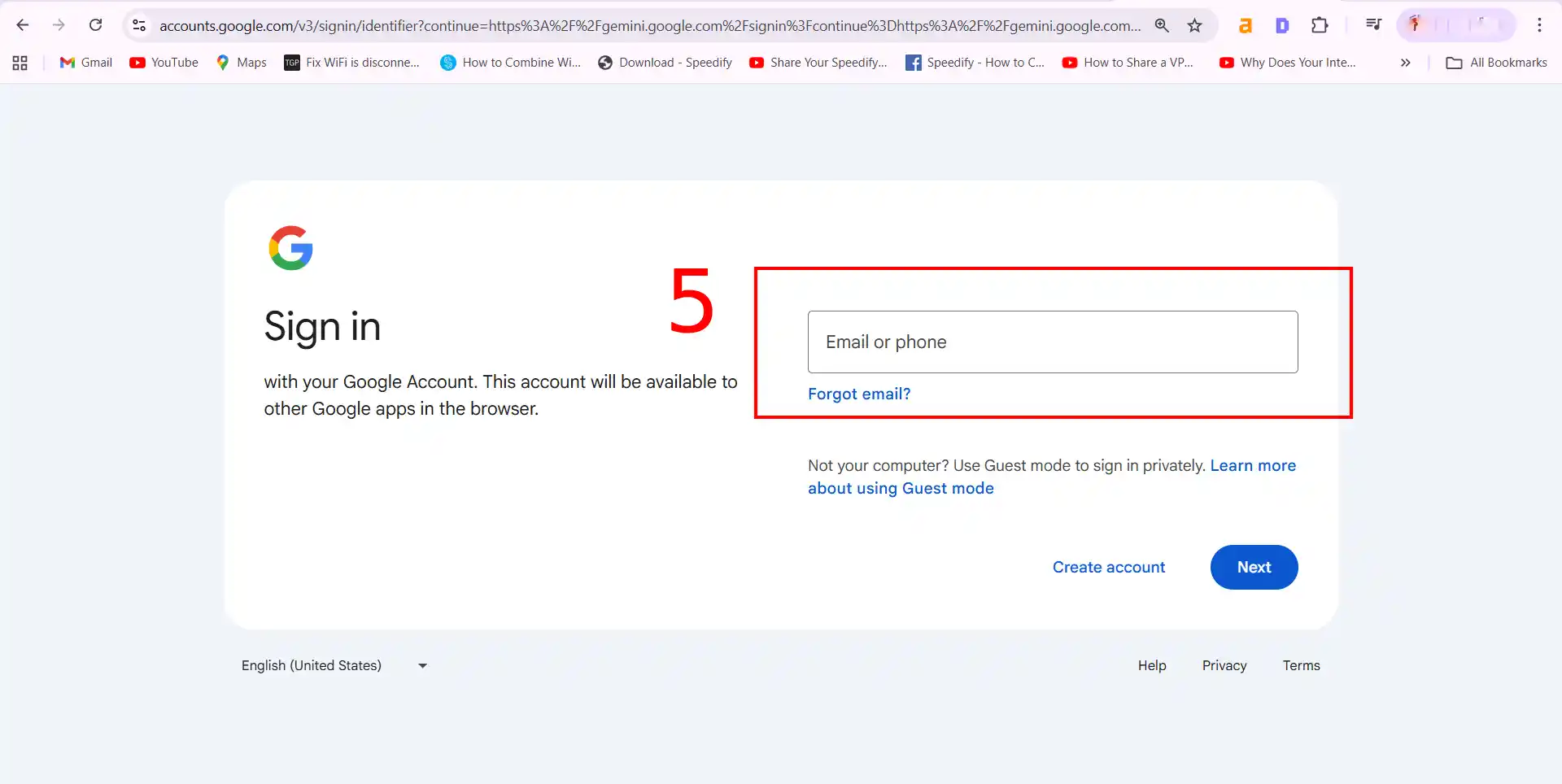Viewport: 1562px width, 784px height.
Task: Open the Gmail bookmark
Action: [86, 63]
